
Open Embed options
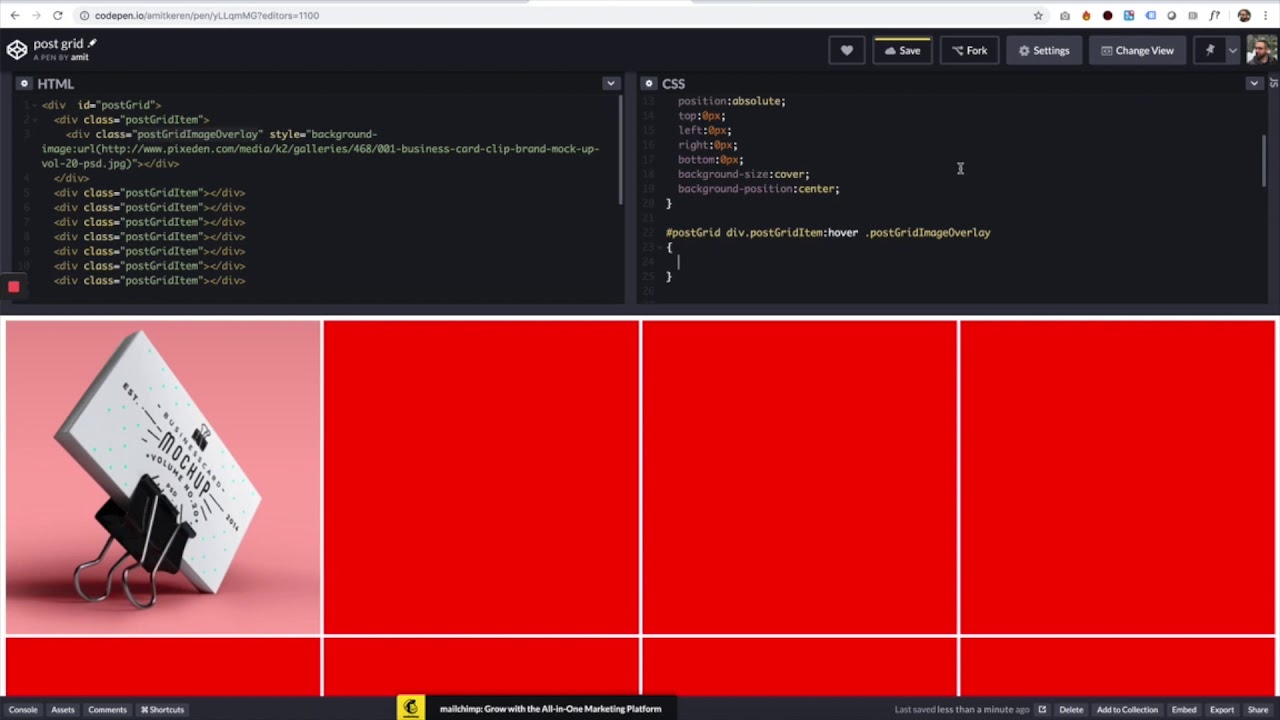(x=1184, y=709)
